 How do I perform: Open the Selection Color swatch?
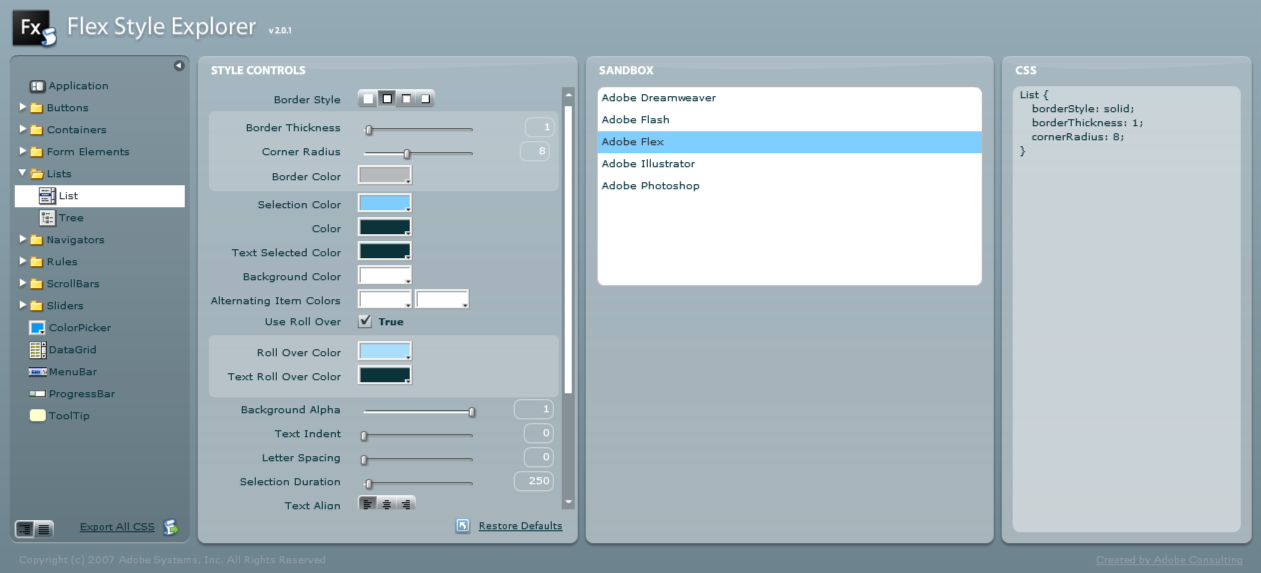tap(385, 204)
